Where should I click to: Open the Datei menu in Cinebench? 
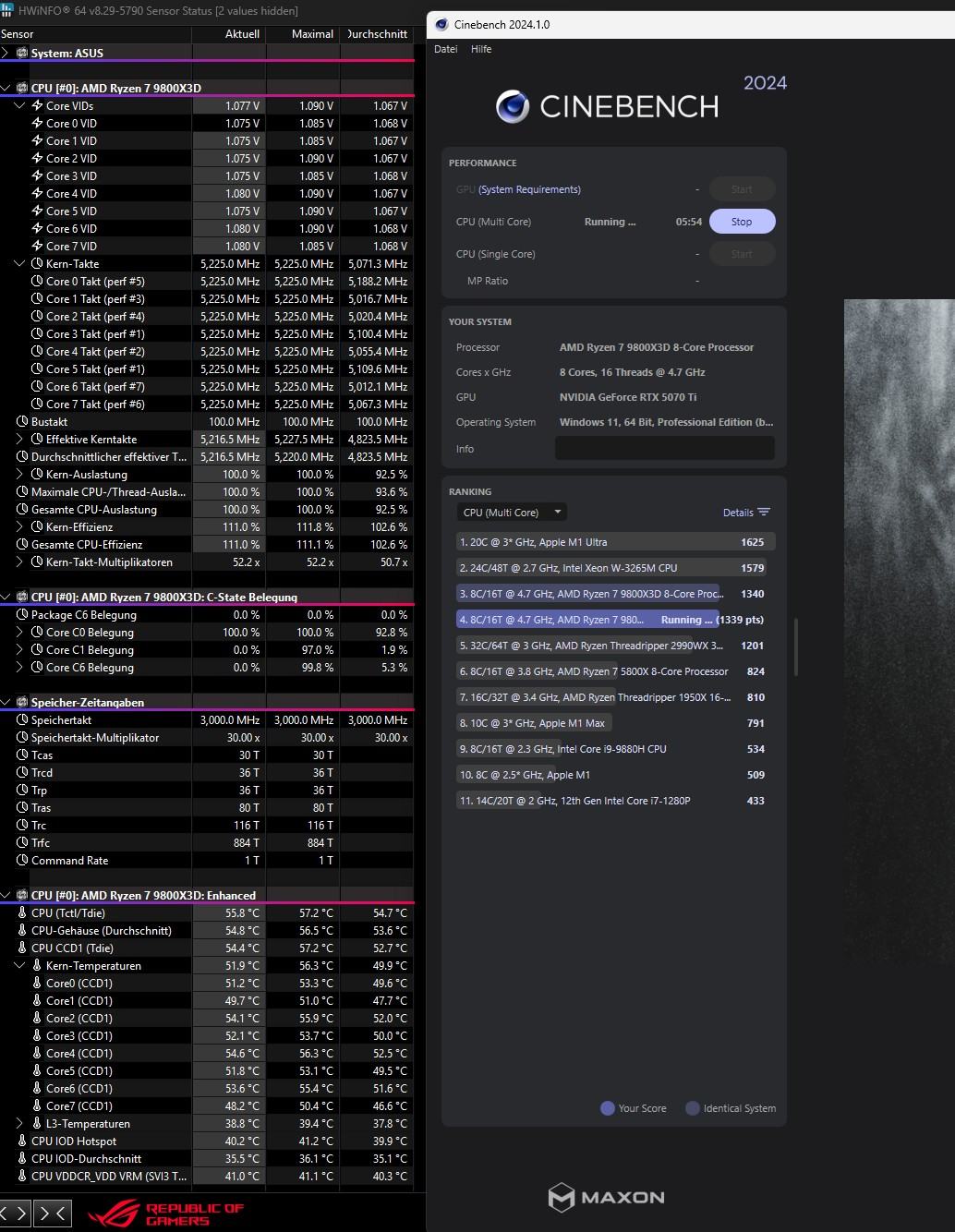pos(446,50)
